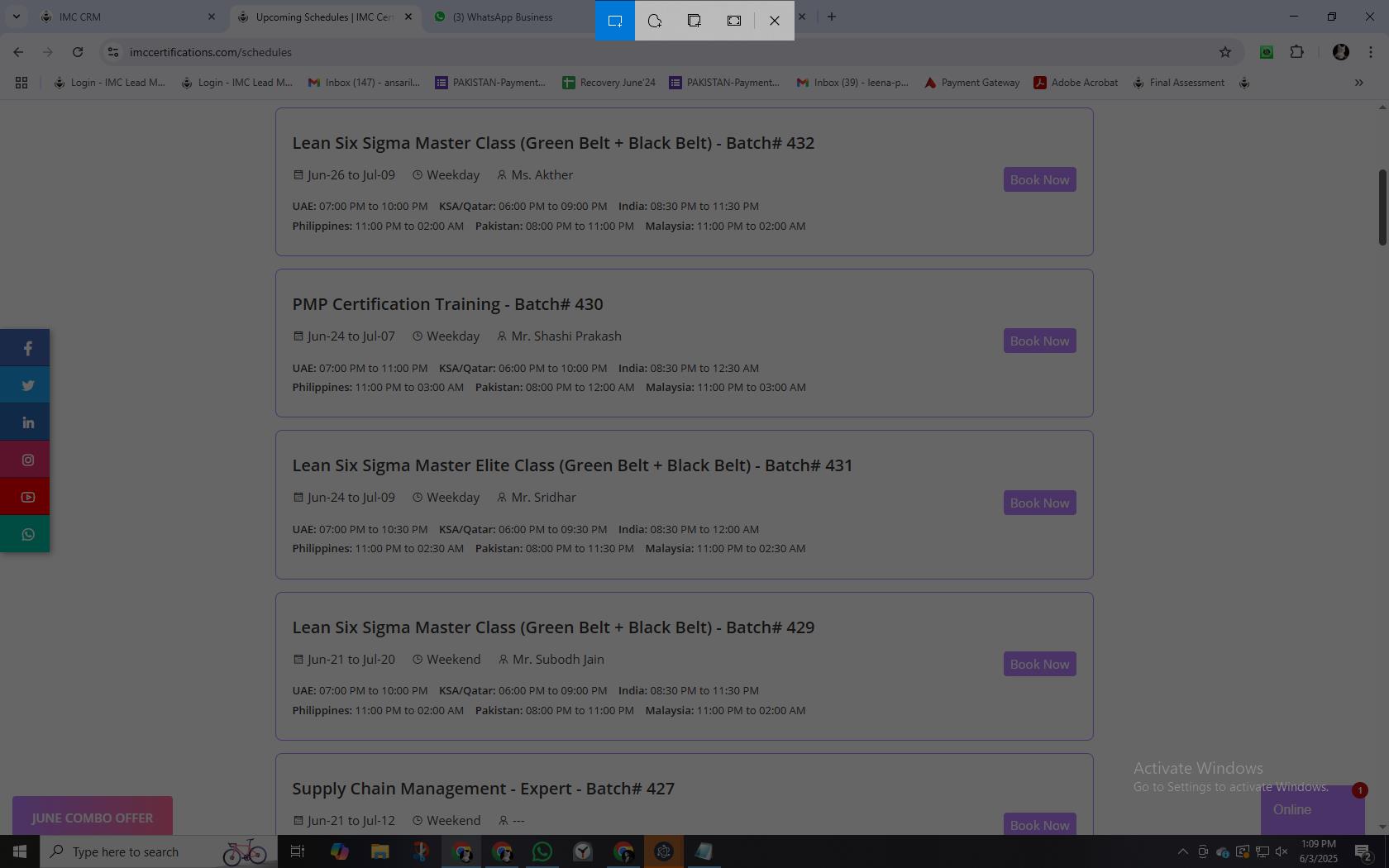1389x868 pixels.
Task: Open the Recovery June'24 bookmark
Action: pos(609,83)
